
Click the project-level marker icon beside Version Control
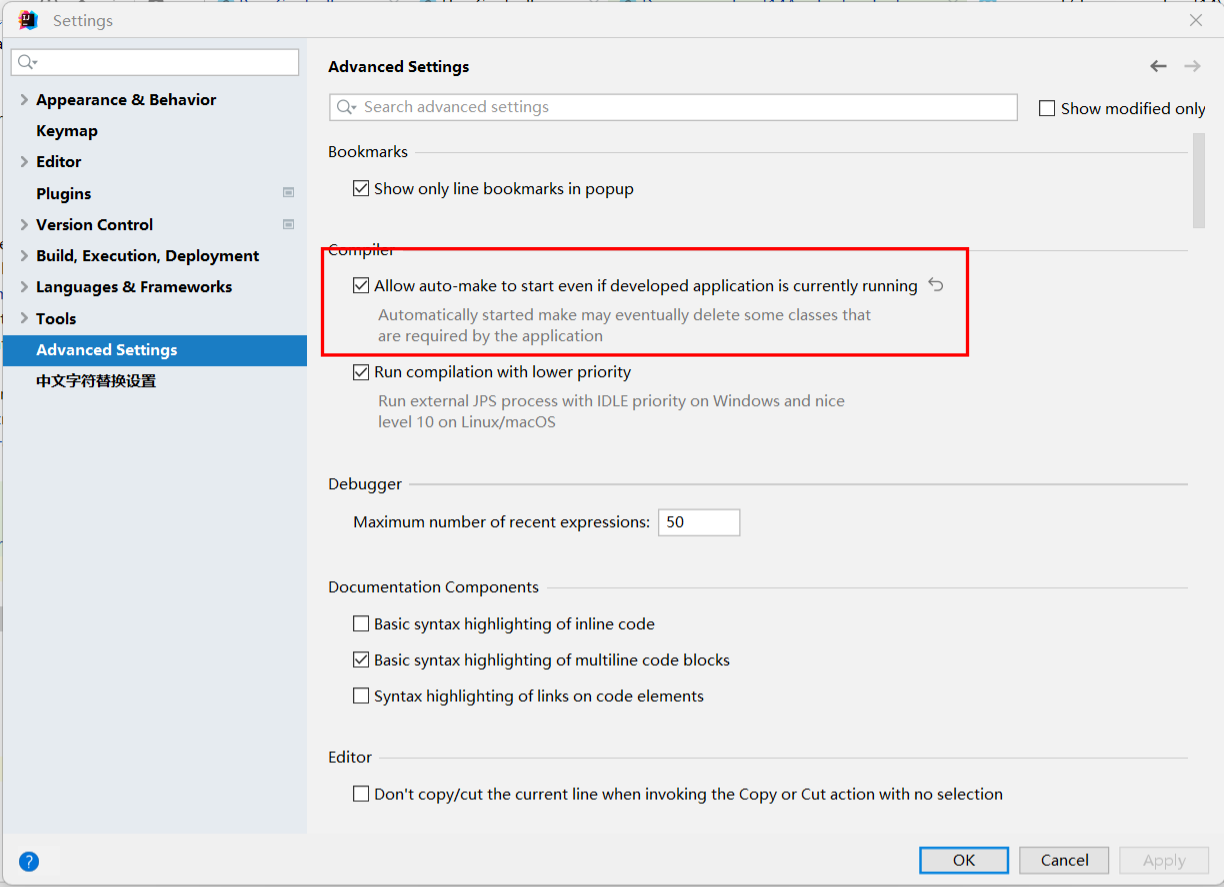coord(289,224)
